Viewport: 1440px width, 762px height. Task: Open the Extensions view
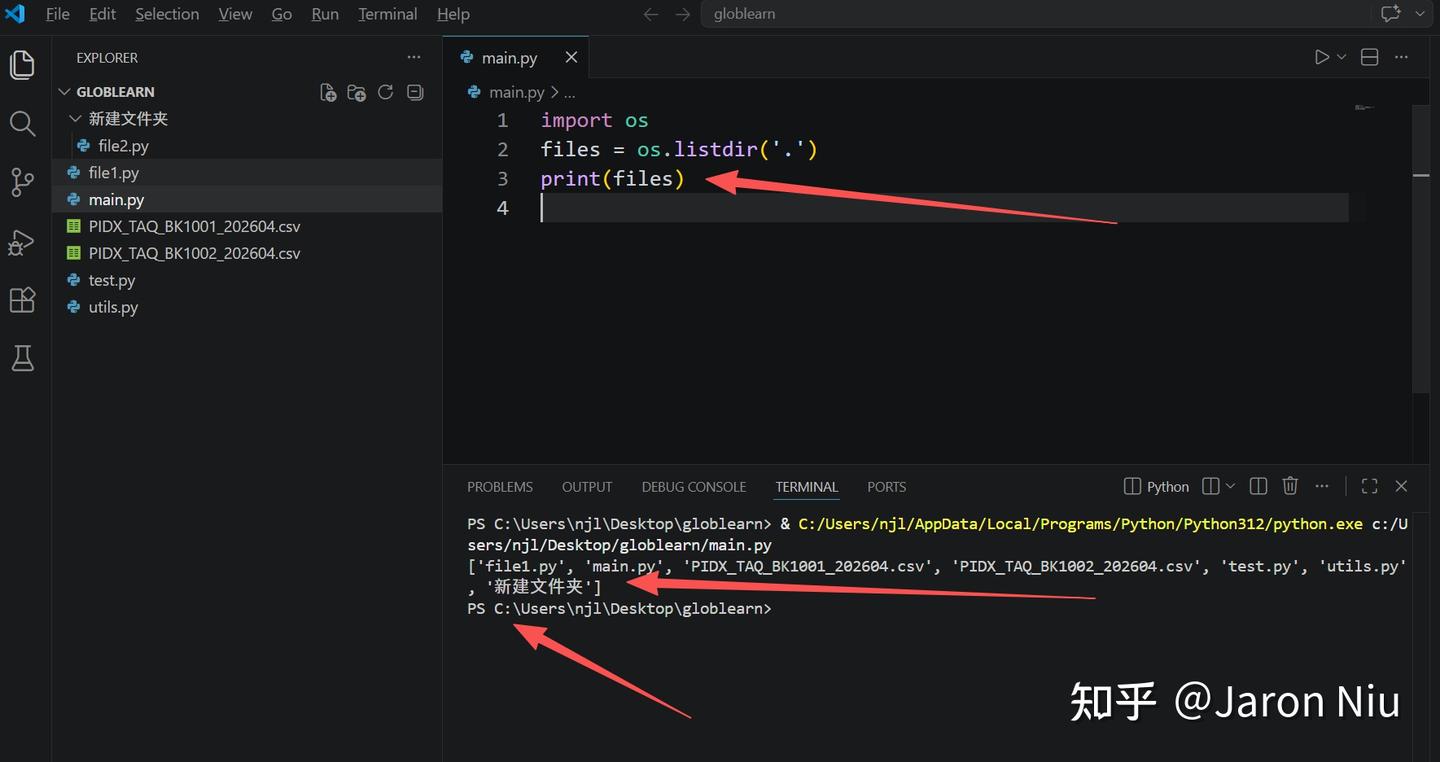click(x=22, y=300)
